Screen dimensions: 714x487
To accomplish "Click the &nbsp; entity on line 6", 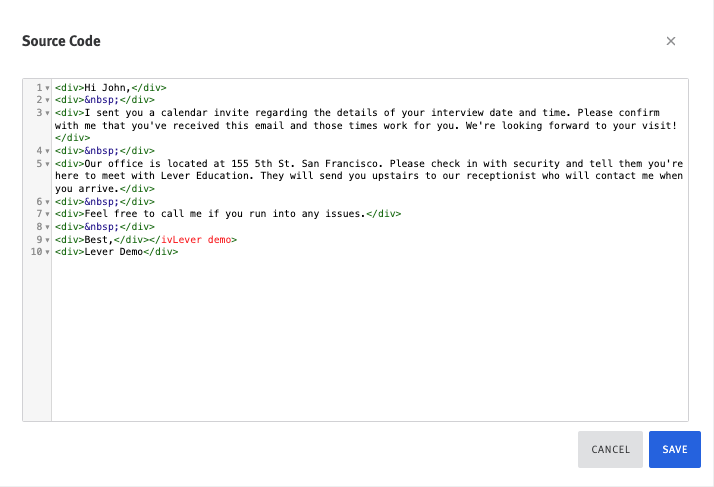I will pyautogui.click(x=102, y=202).
